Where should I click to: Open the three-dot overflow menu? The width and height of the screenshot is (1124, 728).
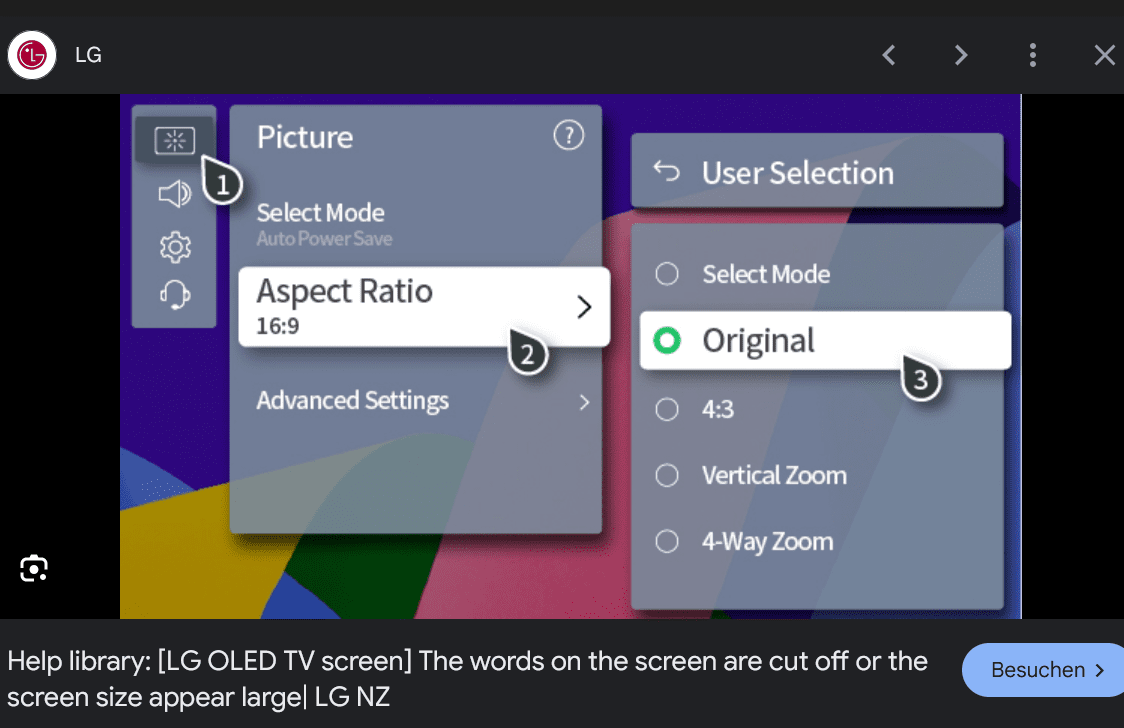coord(1033,55)
